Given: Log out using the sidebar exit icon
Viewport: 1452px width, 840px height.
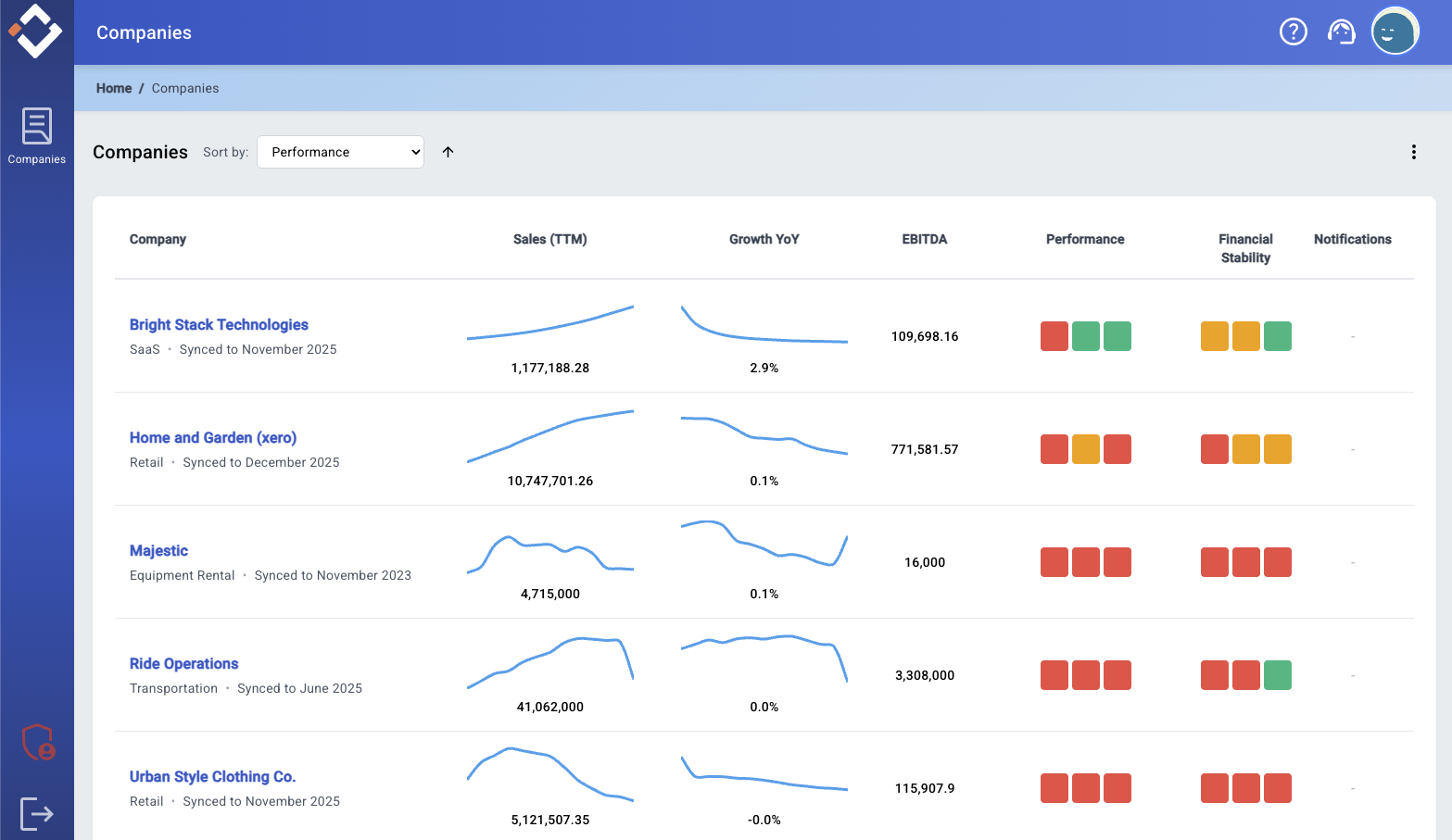Looking at the screenshot, I should [x=37, y=813].
